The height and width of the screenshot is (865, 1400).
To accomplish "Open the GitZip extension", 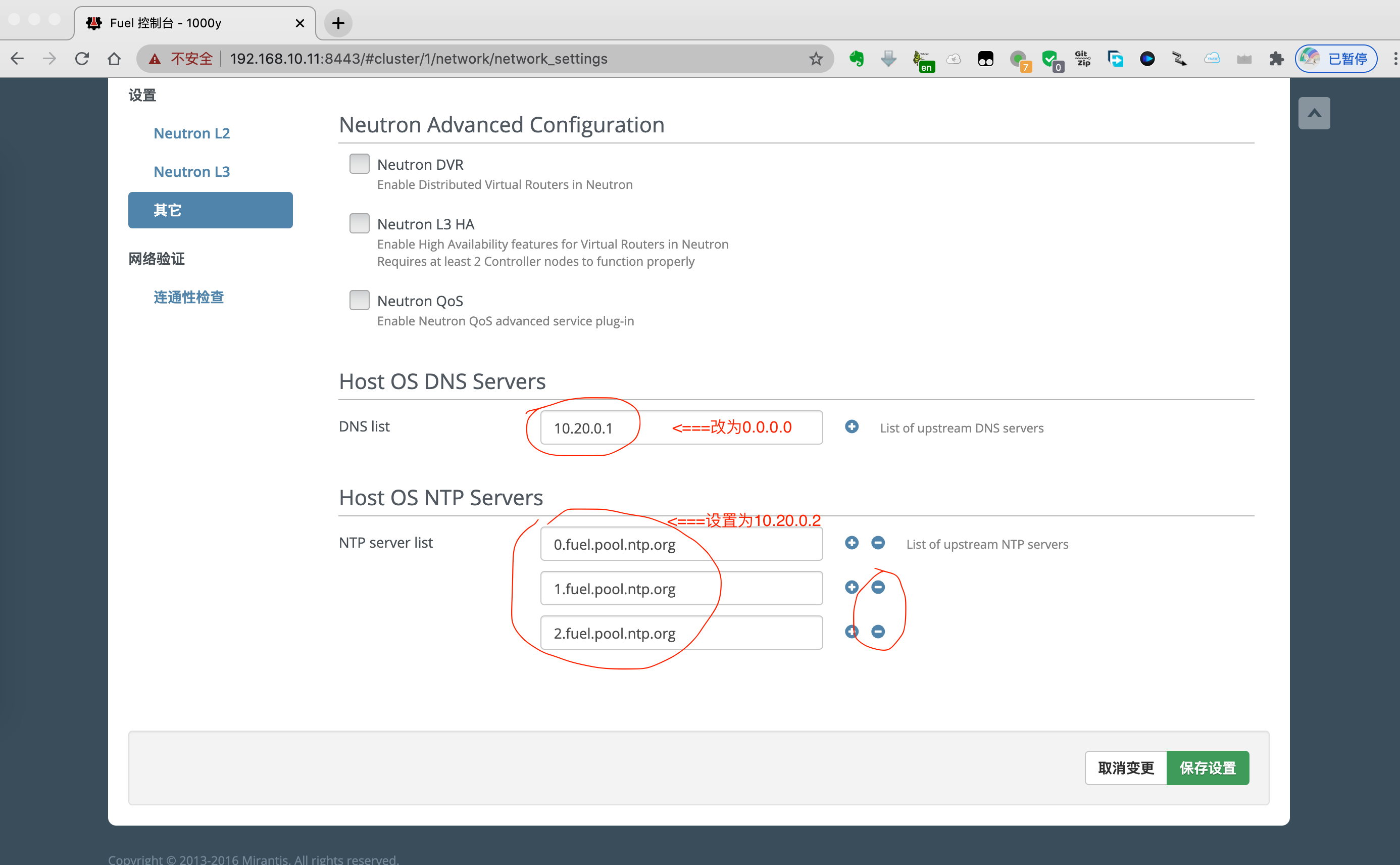I will tap(1083, 58).
